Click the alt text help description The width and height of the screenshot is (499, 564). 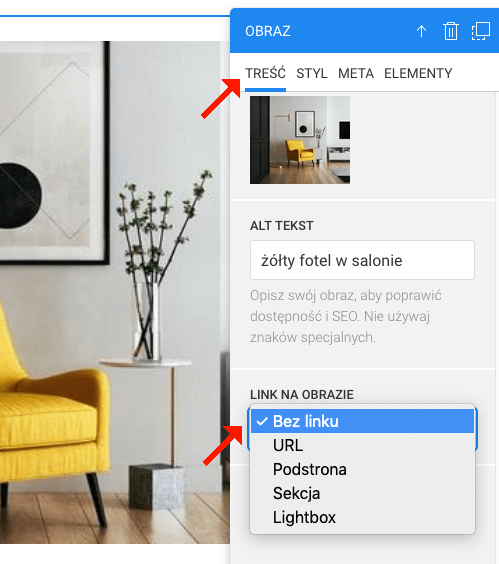point(345,317)
